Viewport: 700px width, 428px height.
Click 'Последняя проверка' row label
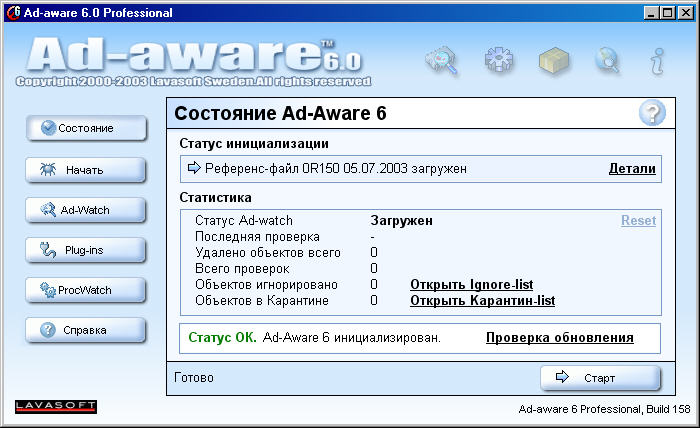coord(257,237)
